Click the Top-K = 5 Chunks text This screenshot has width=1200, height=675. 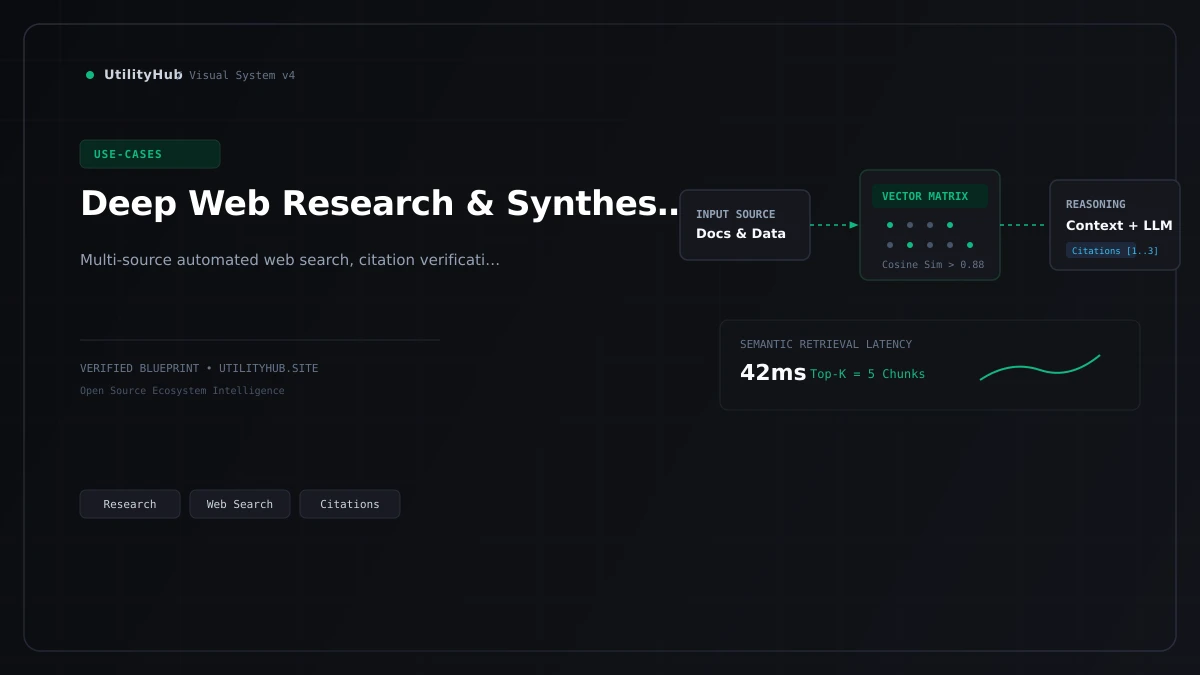click(x=868, y=374)
